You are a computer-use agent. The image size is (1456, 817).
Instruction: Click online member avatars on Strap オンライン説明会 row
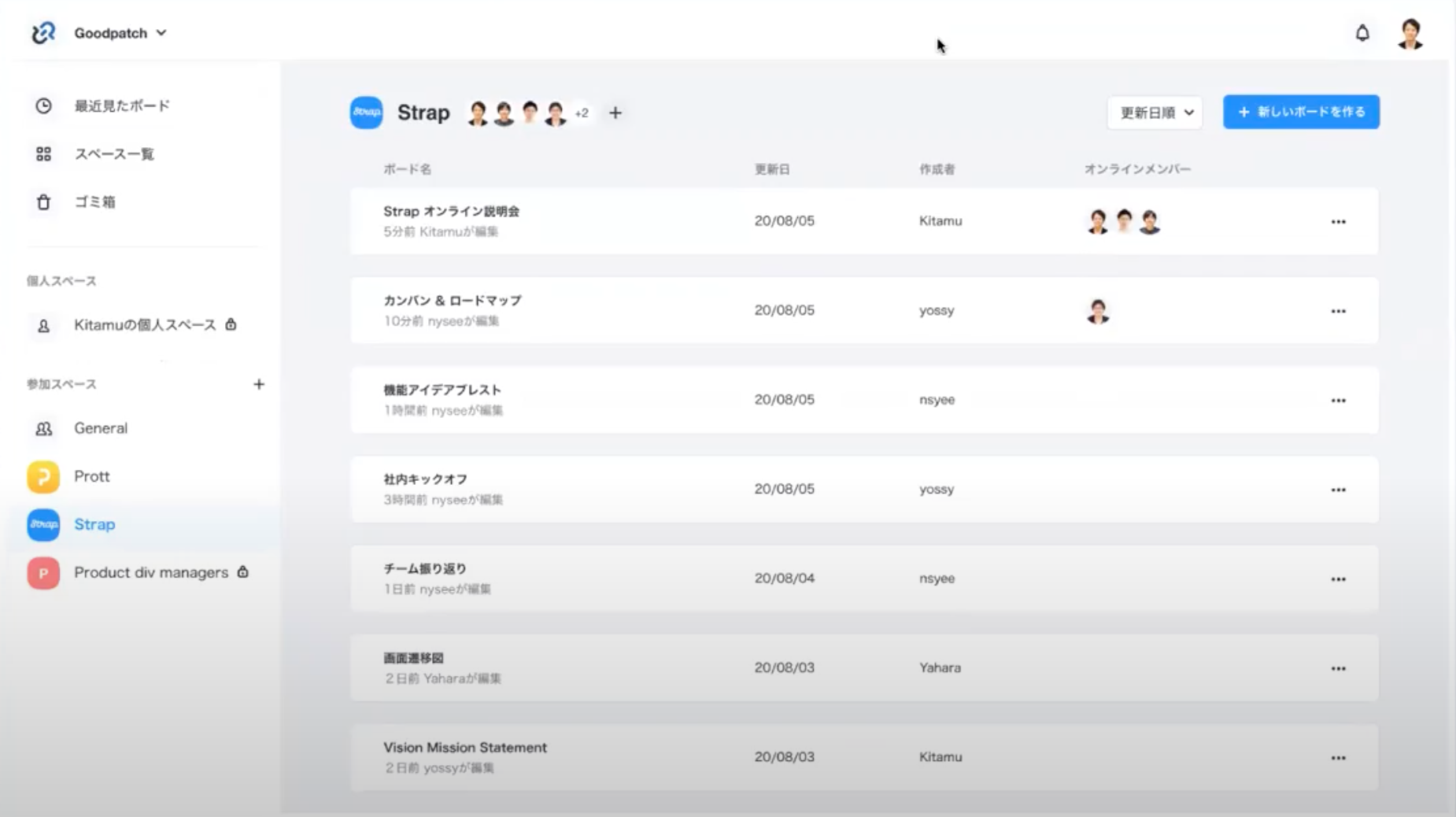point(1124,222)
